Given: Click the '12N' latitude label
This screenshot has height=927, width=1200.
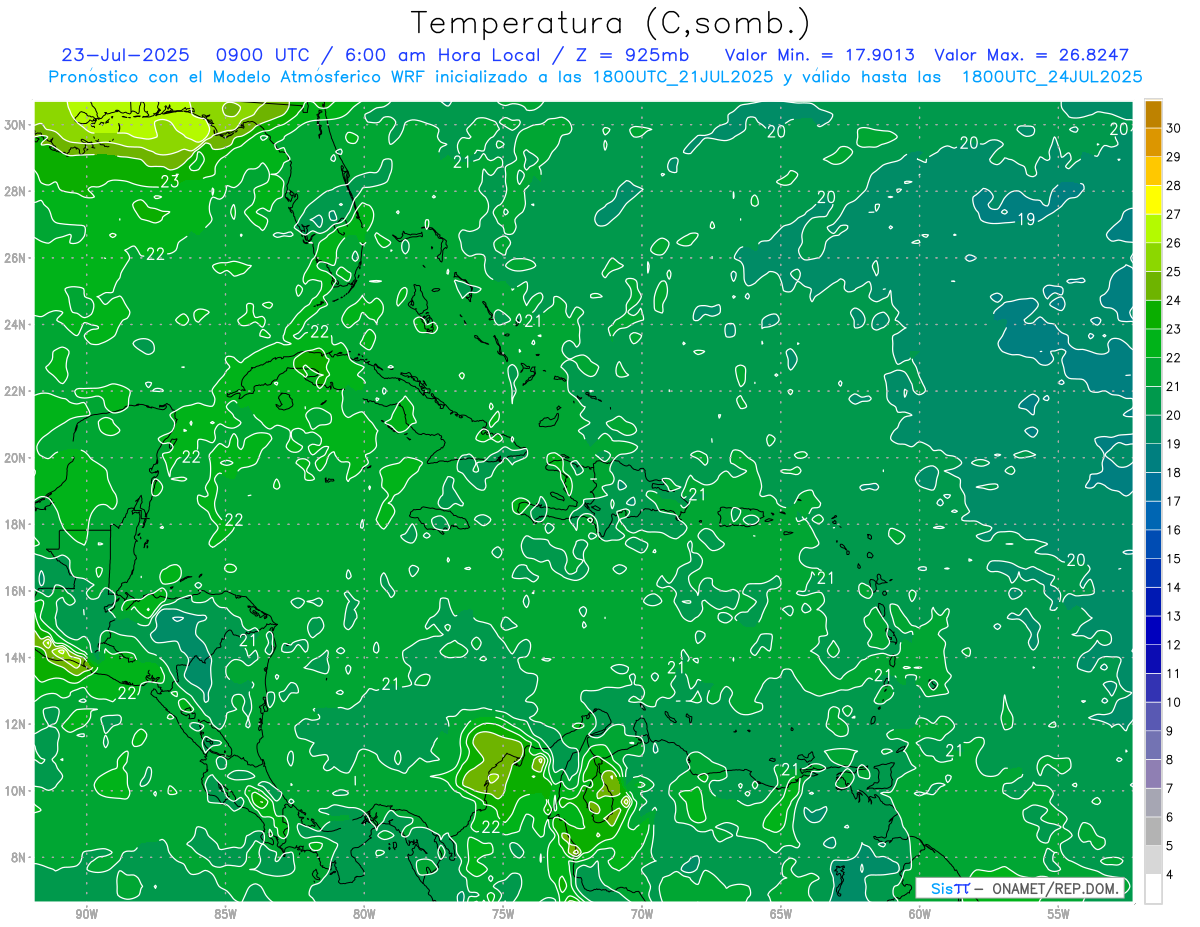Looking at the screenshot, I should click(x=15, y=724).
